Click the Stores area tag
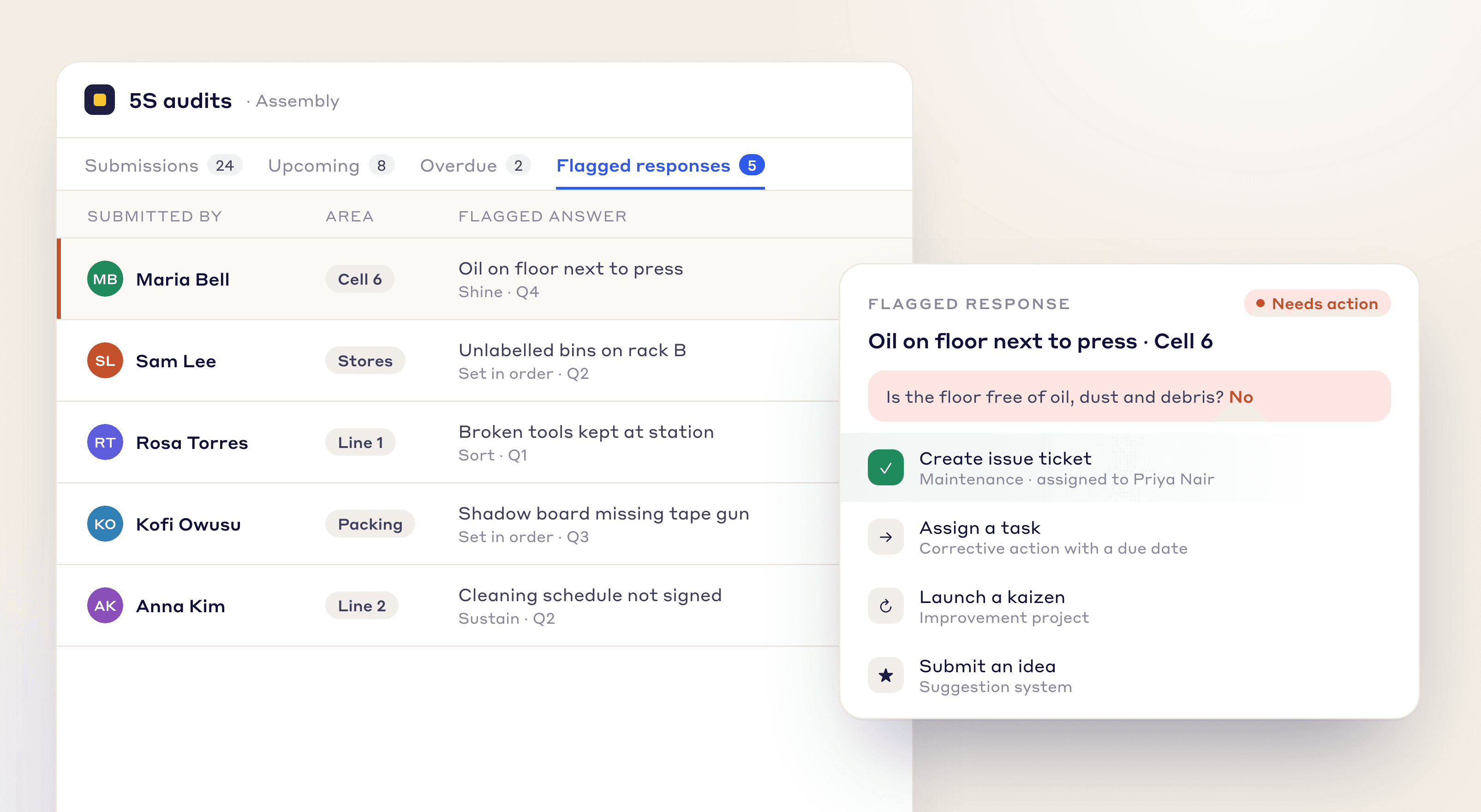The width and height of the screenshot is (1481, 812). (365, 361)
